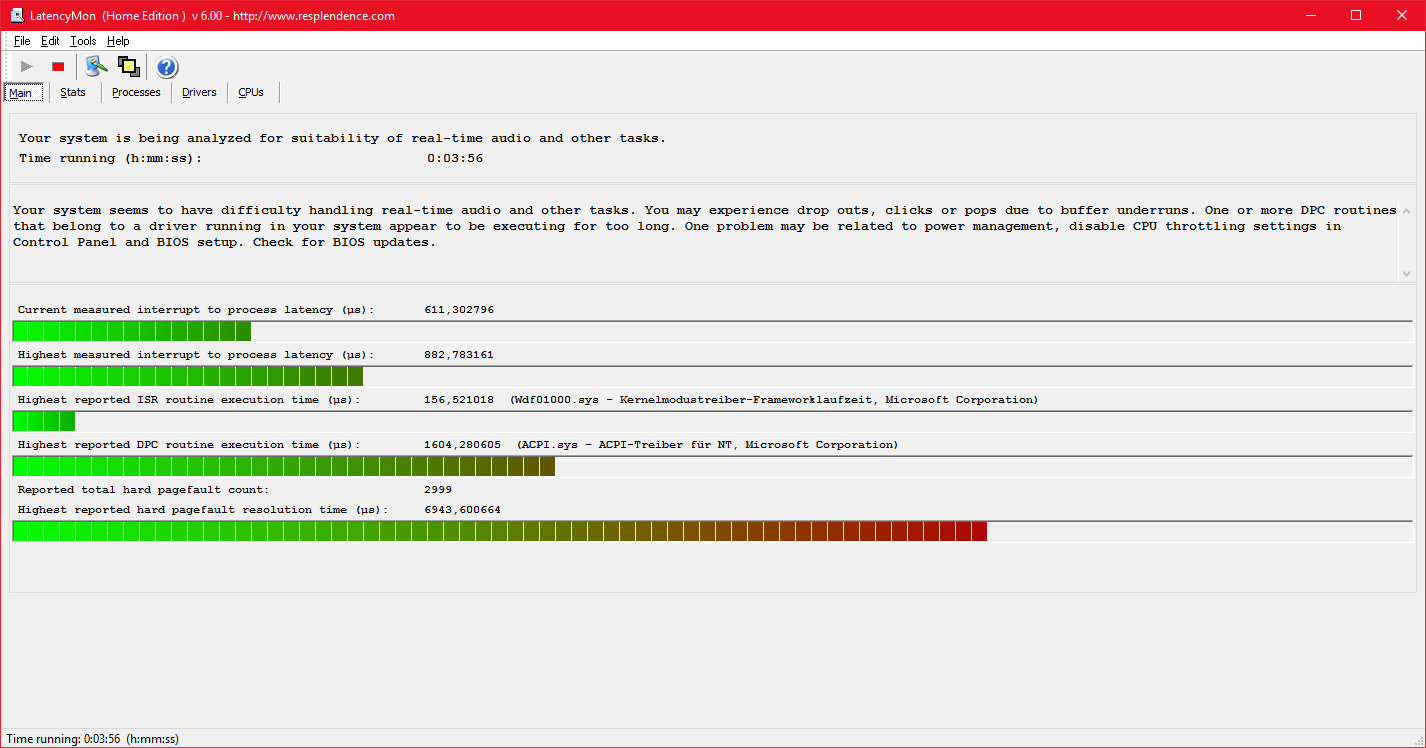This screenshot has width=1426, height=748.
Task: Click the green Start monitoring play button
Action: coord(27,67)
